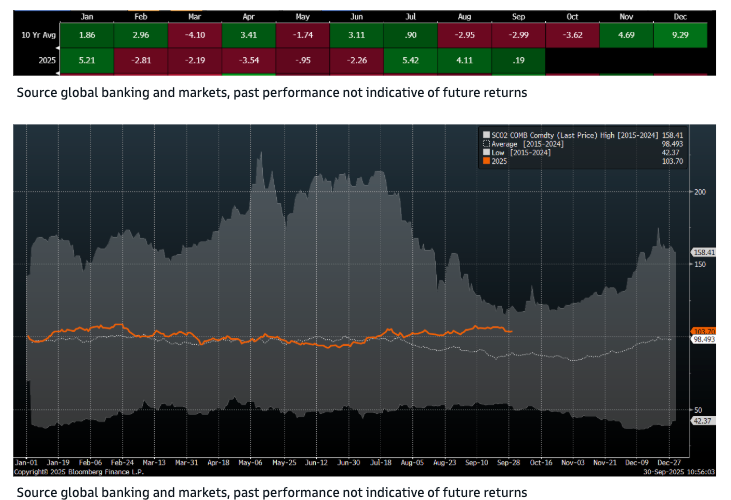Click the Sep-28 date on the x-axis
Viewport: 731px width, 500px height.
508,463
